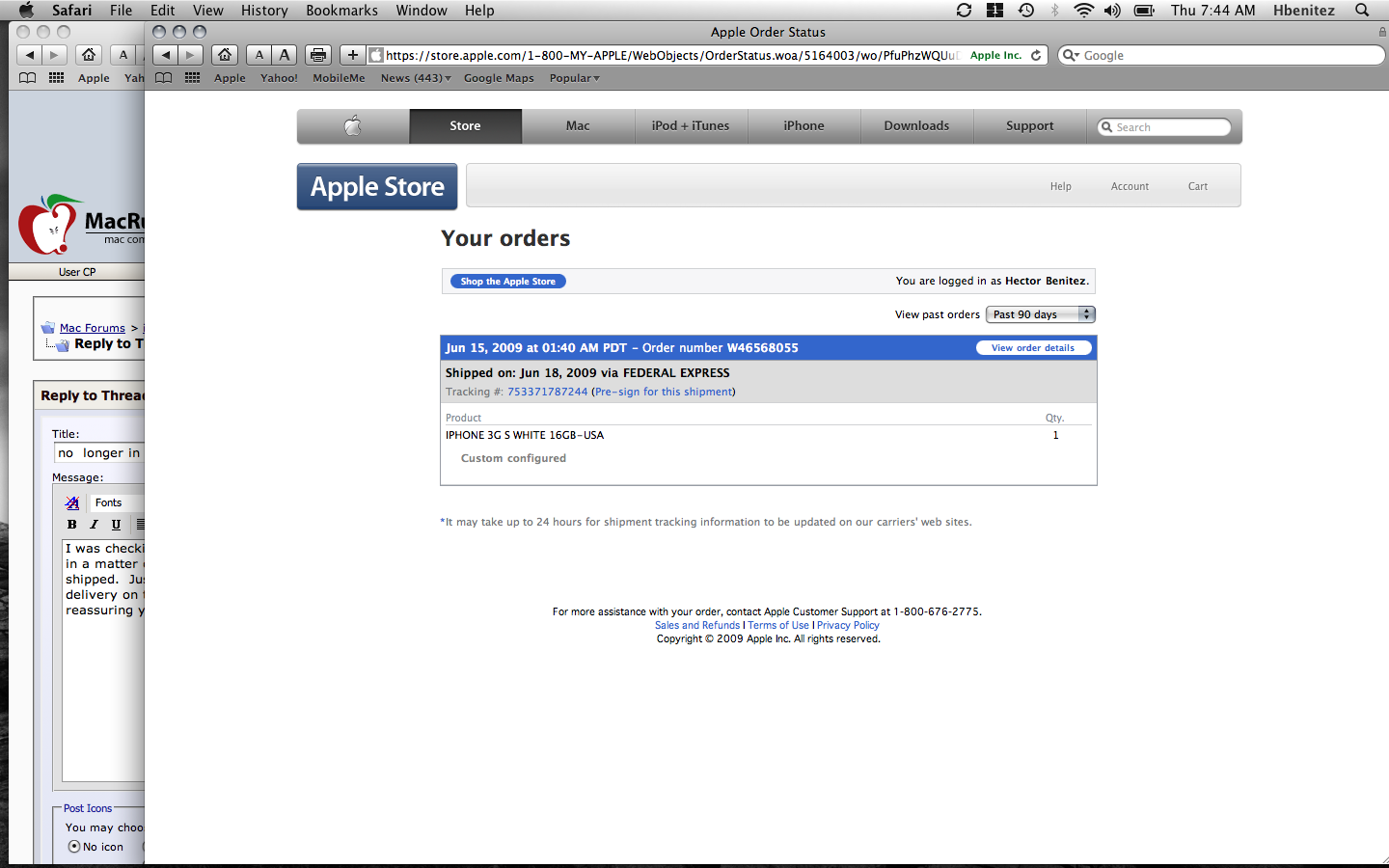Expand Popular bookmarks folder
This screenshot has height=868, width=1389.
pos(575,78)
